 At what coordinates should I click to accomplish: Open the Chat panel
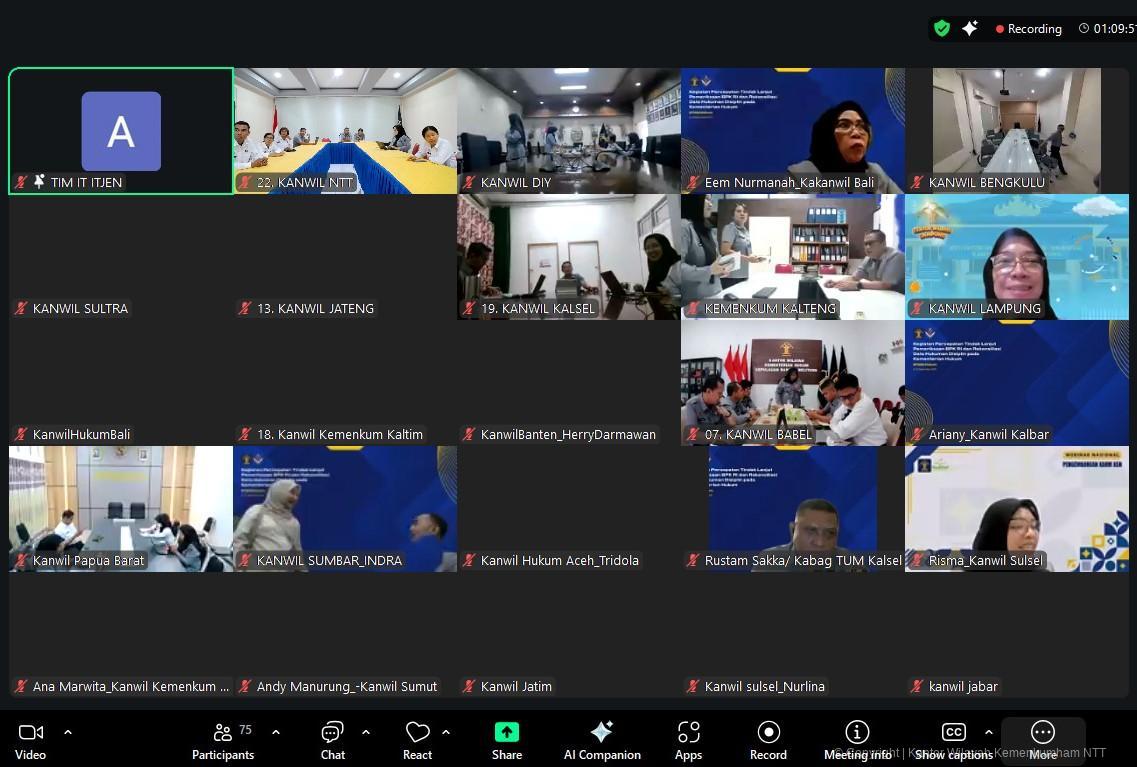(332, 740)
